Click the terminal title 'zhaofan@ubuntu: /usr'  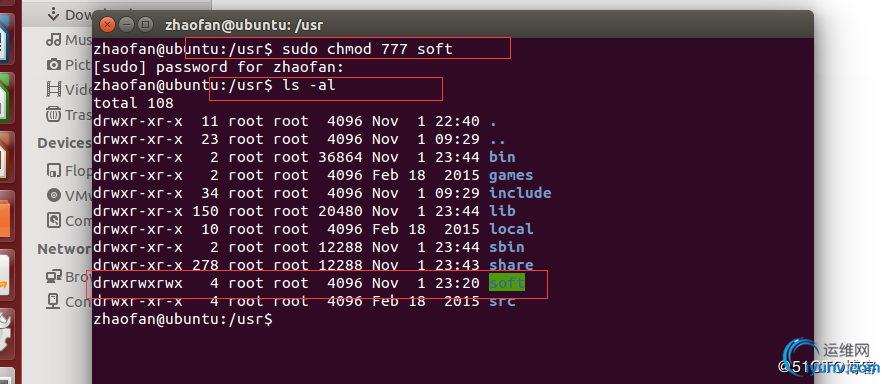[244, 25]
